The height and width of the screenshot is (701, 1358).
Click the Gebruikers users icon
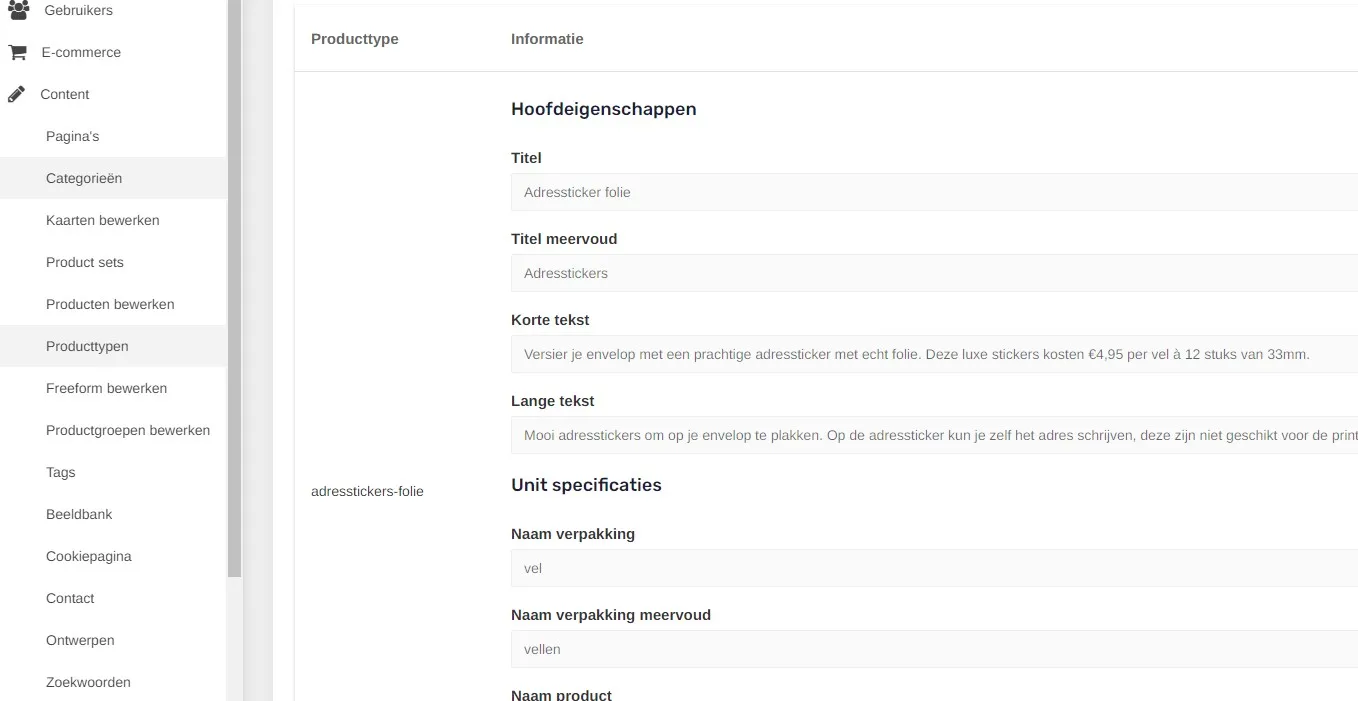click(x=18, y=10)
